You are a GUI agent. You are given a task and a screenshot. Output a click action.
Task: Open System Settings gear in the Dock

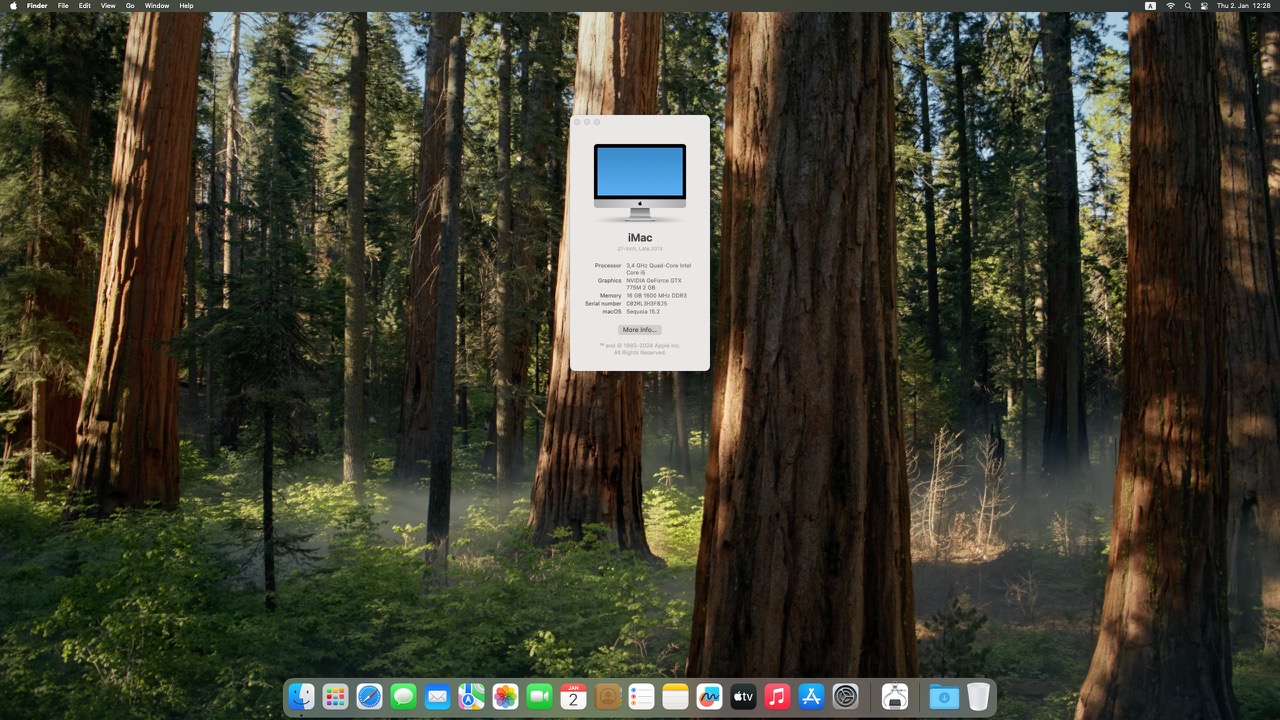[x=846, y=697]
